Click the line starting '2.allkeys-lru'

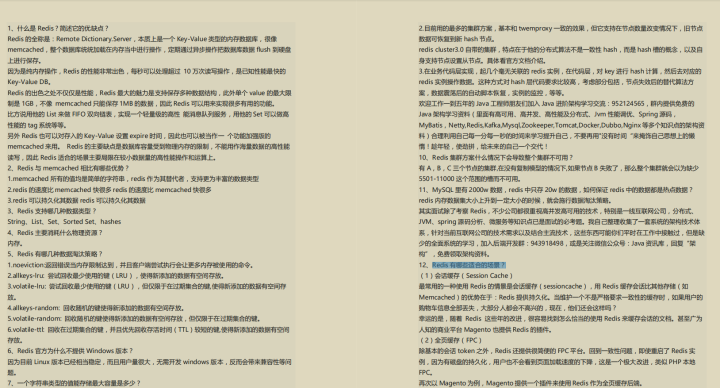tap(116, 276)
